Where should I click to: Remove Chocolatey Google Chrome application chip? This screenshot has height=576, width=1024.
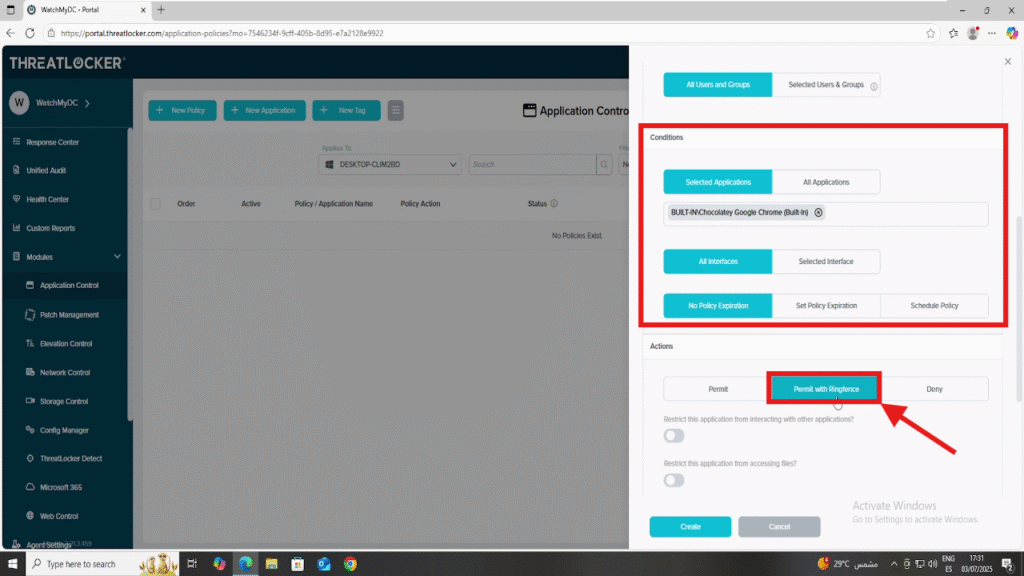click(818, 212)
